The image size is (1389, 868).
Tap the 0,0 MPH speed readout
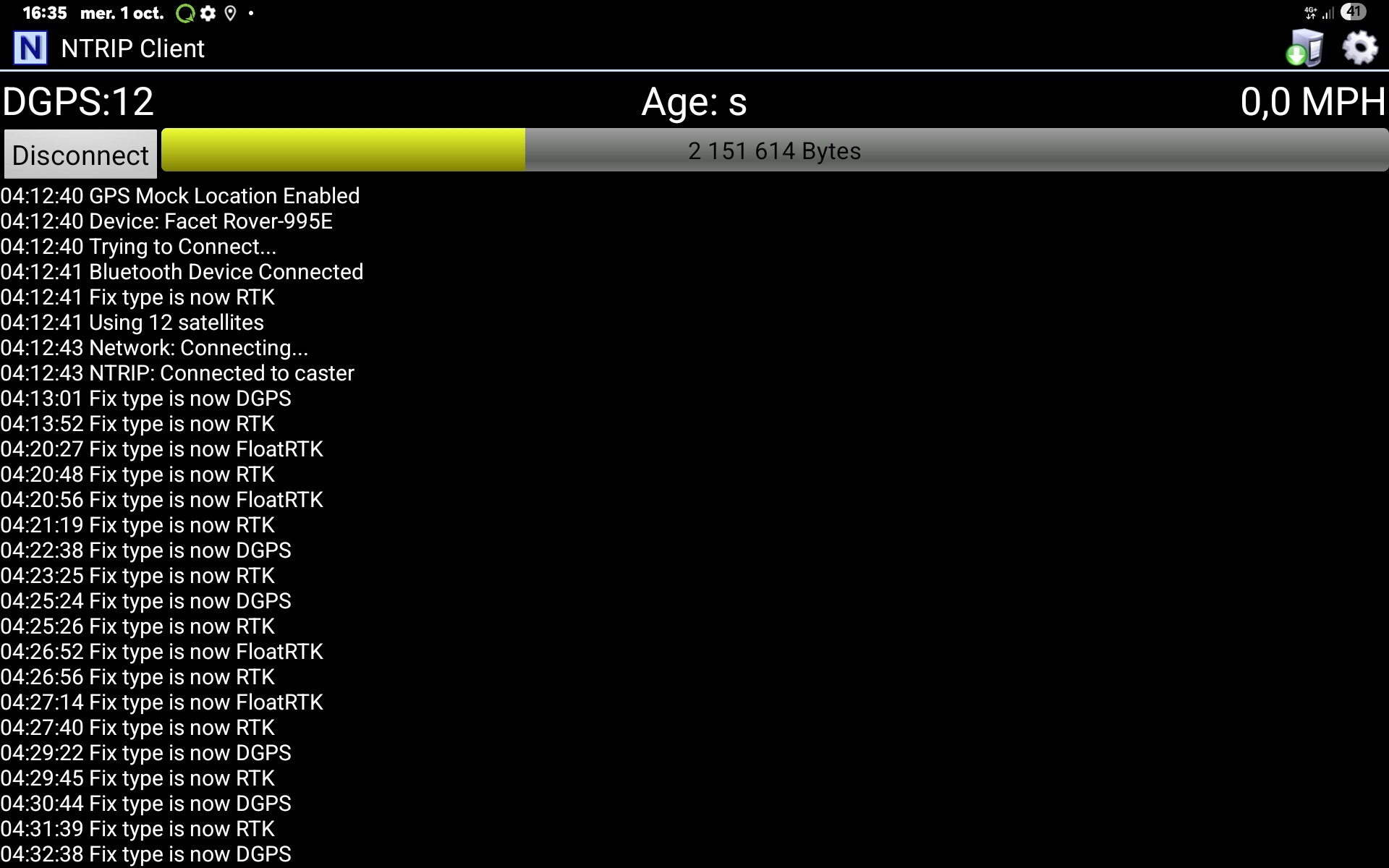click(x=1312, y=101)
